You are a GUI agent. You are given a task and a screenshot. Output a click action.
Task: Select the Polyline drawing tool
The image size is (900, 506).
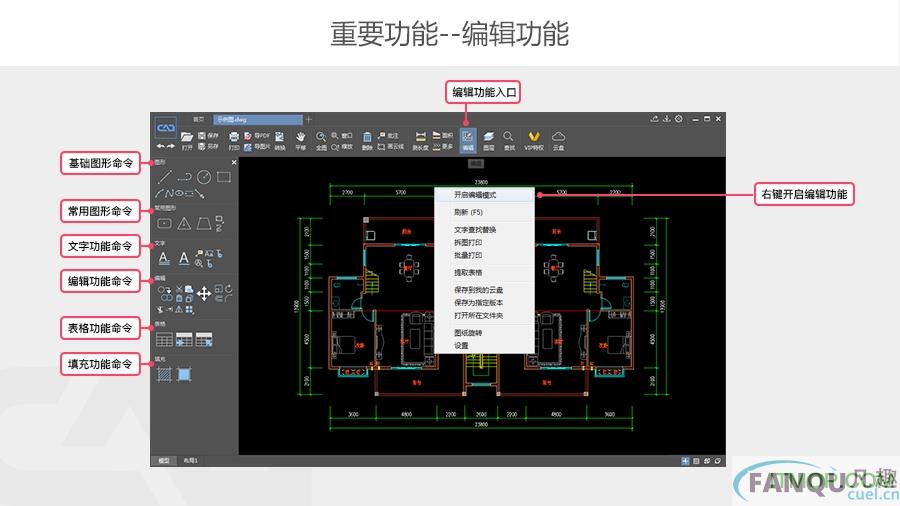185,177
